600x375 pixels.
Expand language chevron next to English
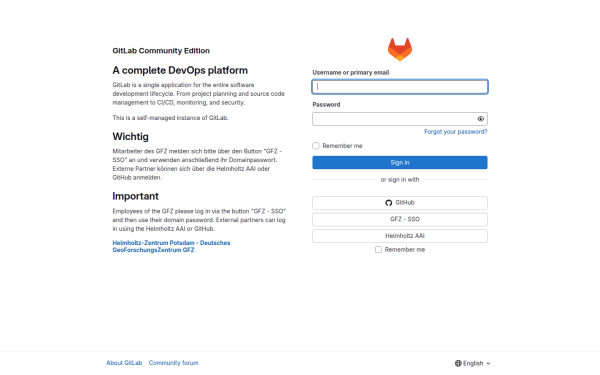tap(488, 364)
